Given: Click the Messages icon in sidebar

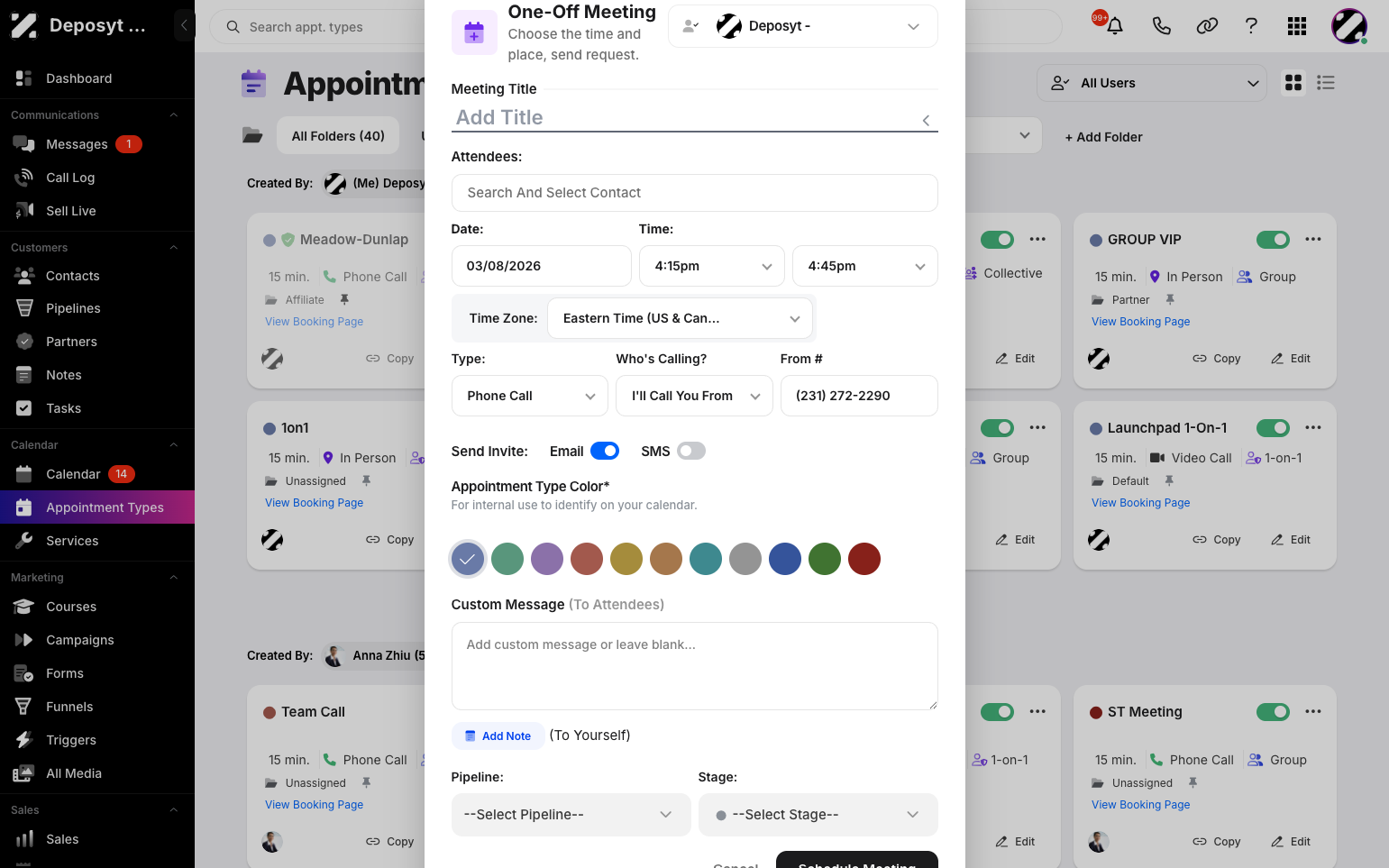Looking at the screenshot, I should tap(24, 144).
